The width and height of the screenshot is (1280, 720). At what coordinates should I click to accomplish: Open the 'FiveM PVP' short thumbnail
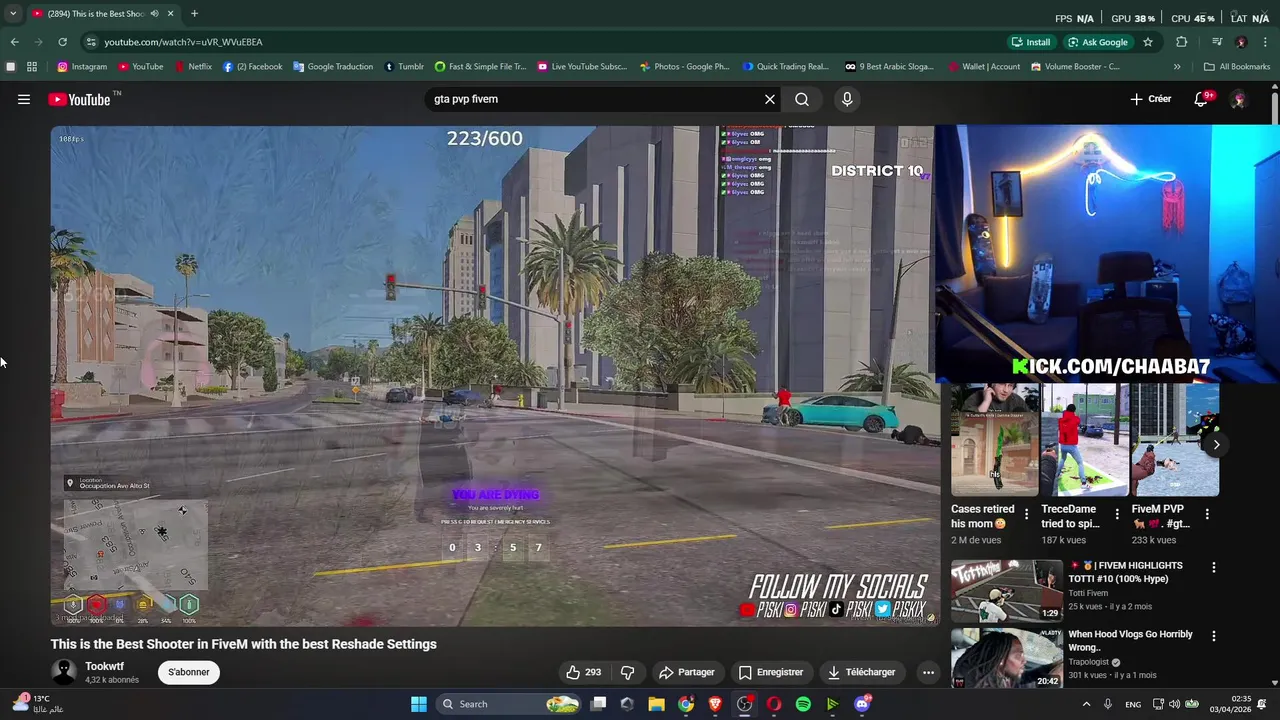[x=1175, y=440]
